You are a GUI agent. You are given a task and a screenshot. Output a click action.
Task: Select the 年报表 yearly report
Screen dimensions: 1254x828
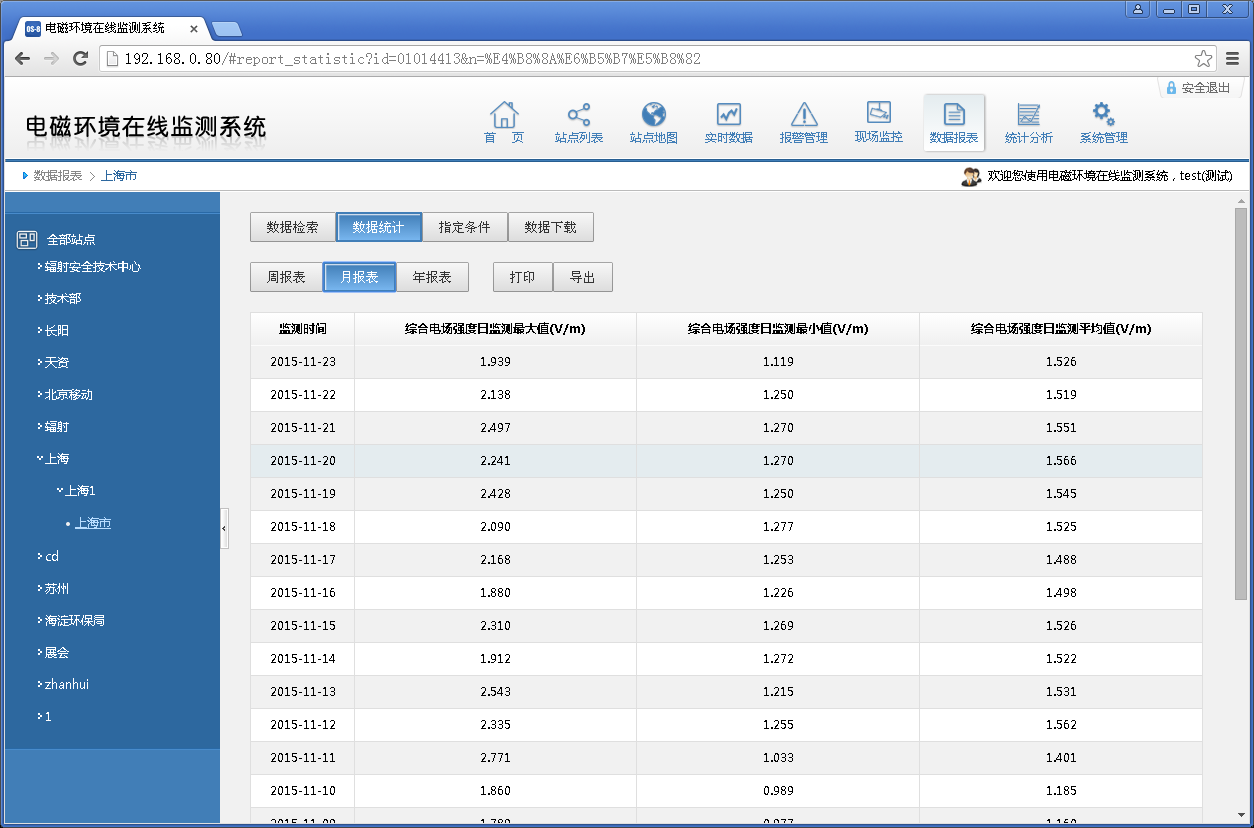pos(432,277)
